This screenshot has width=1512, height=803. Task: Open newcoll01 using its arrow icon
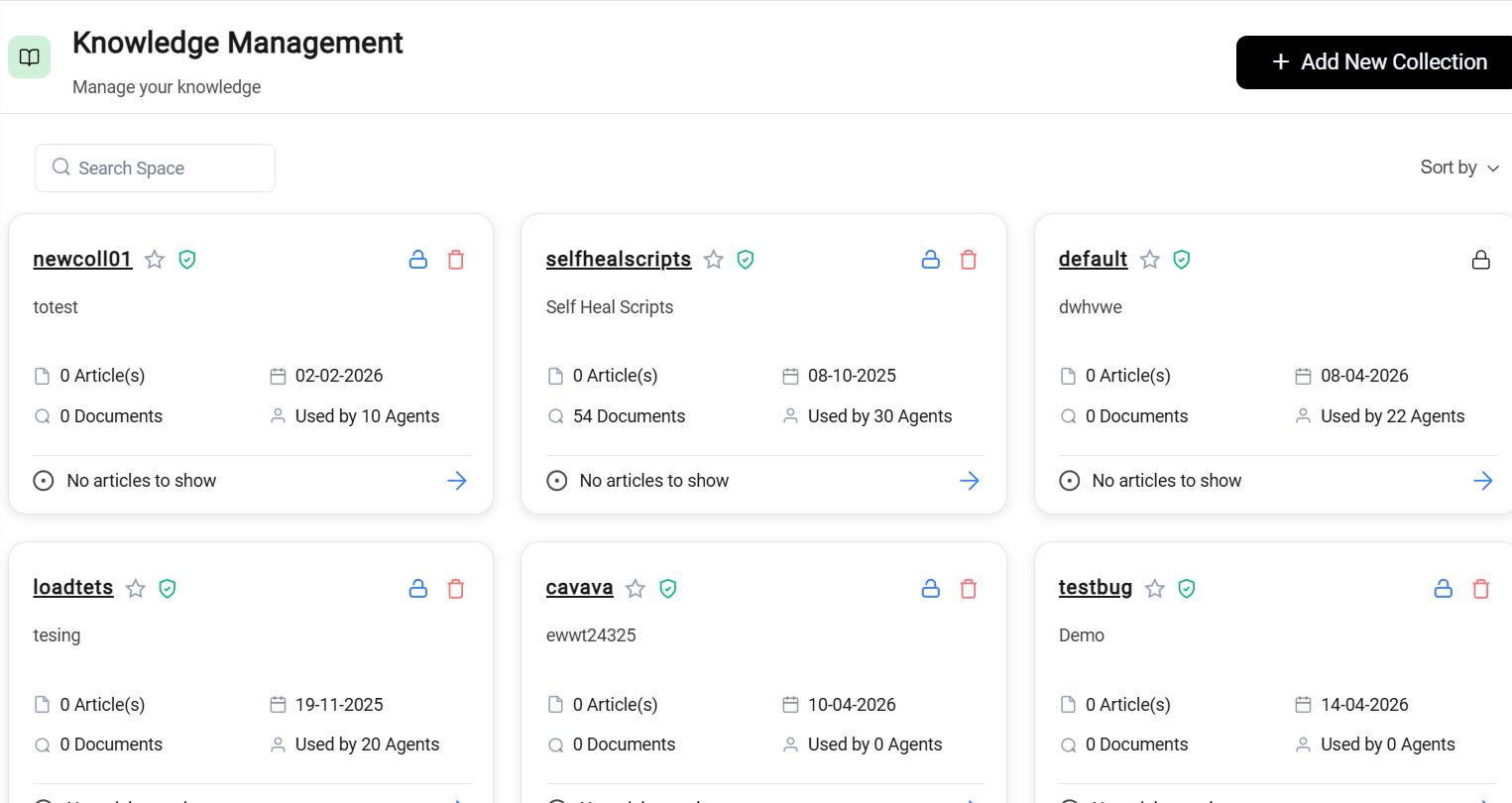(457, 481)
